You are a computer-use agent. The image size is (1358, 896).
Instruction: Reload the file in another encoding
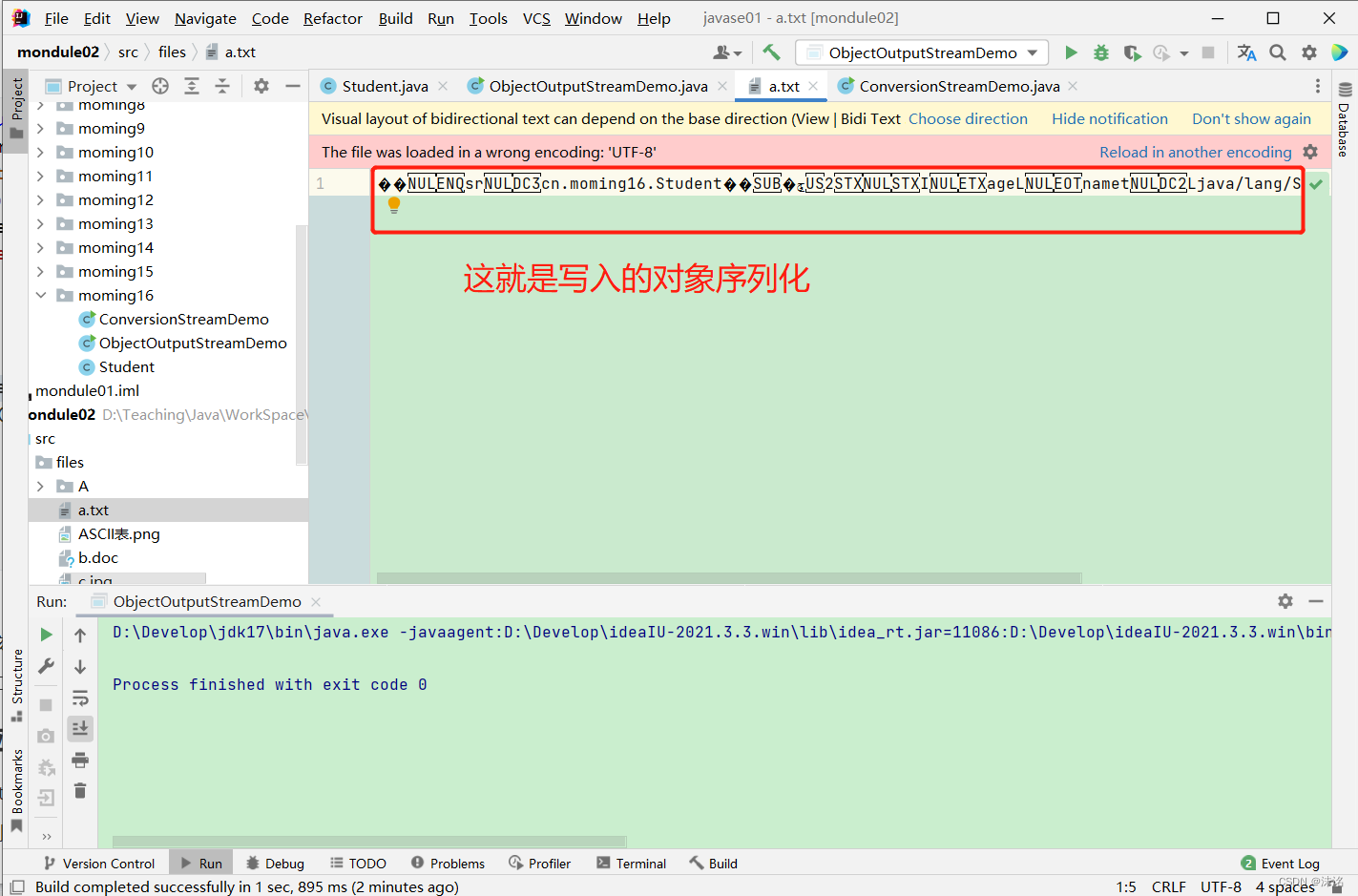tap(1195, 152)
